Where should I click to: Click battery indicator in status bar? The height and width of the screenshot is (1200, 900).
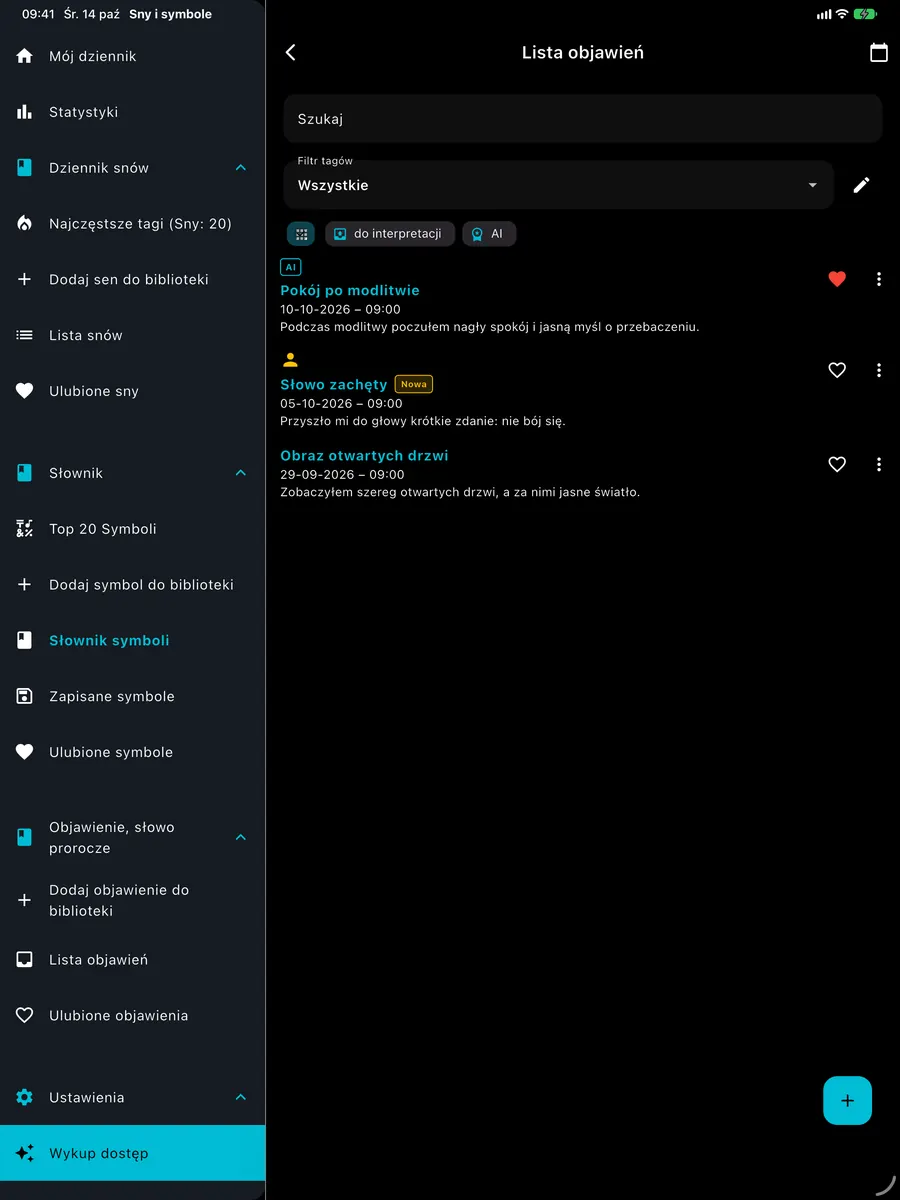point(865,14)
